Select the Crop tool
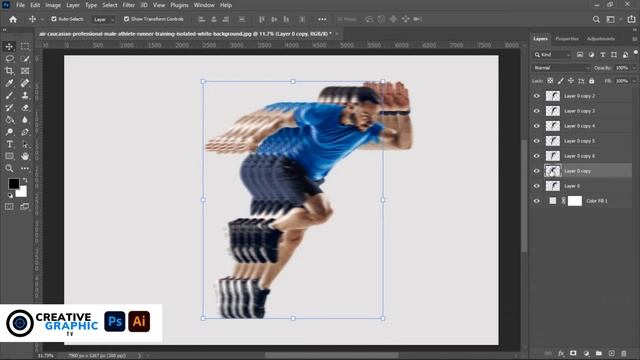 [9, 71]
